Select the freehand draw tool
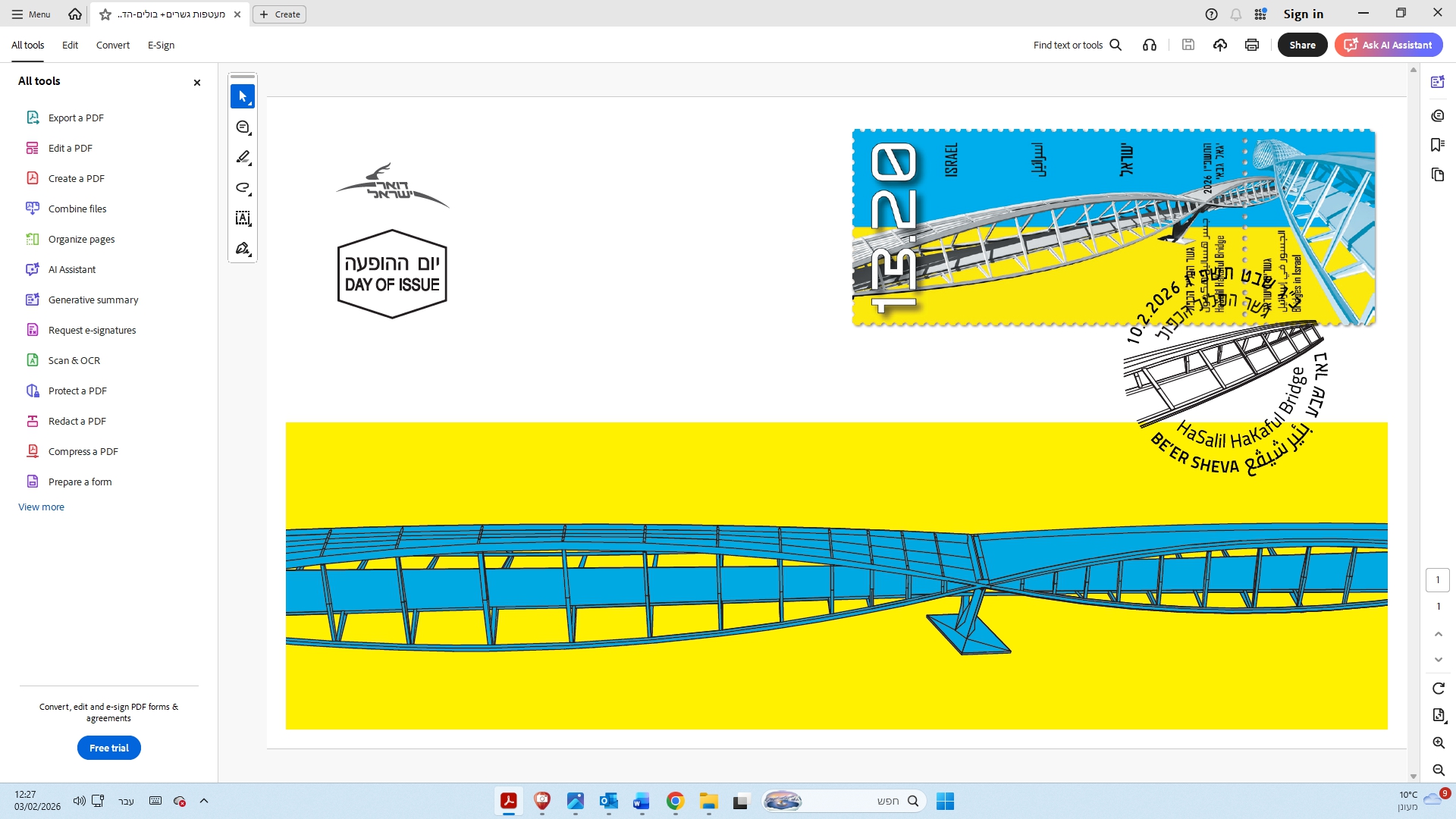The height and width of the screenshot is (819, 1456). (x=243, y=188)
